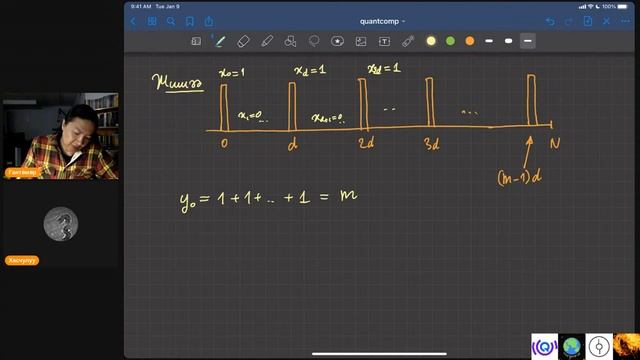The height and width of the screenshot is (360, 640).
Task: Select the Highlighter tool
Action: pos(267,41)
